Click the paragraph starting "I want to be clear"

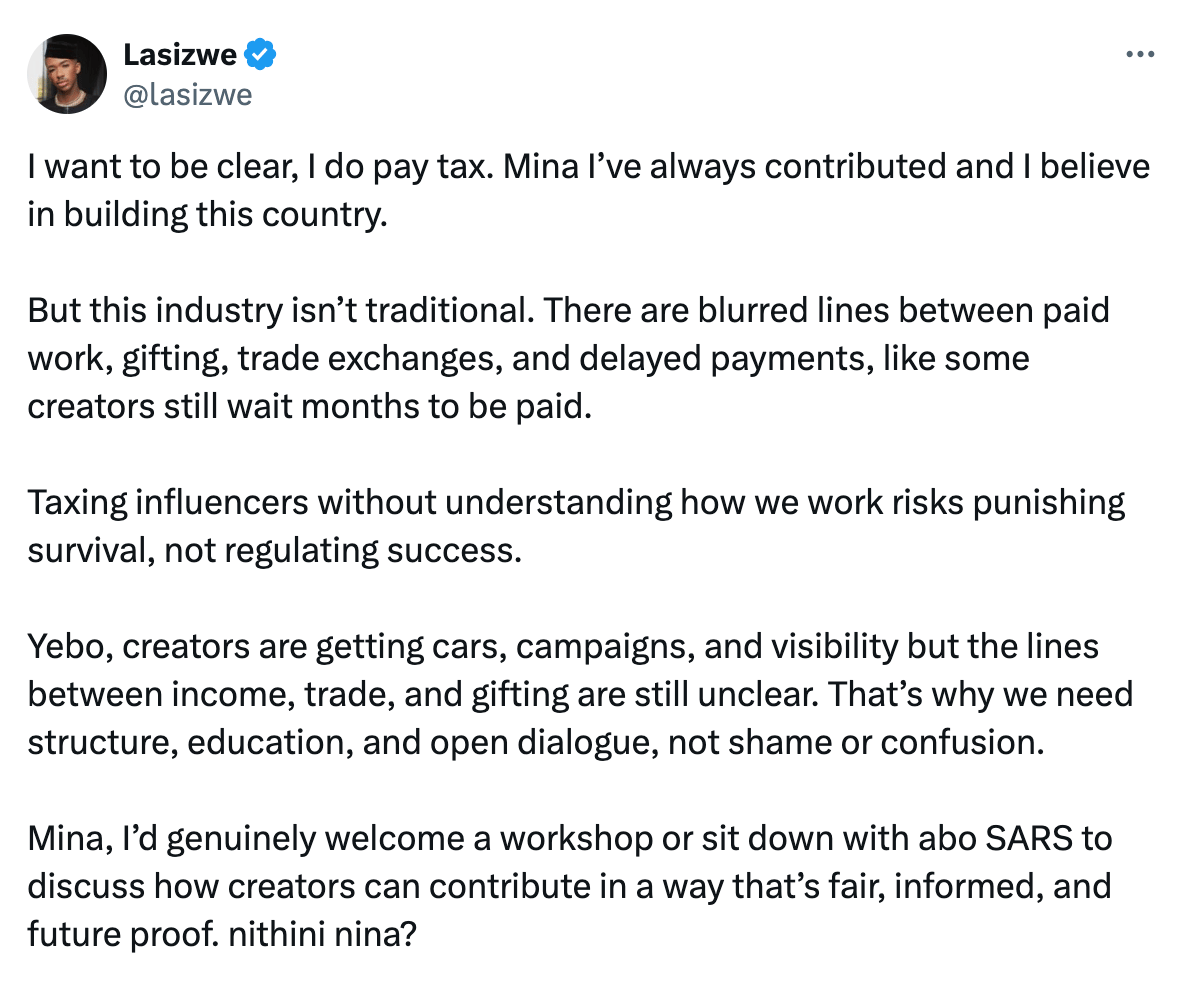pos(589,190)
